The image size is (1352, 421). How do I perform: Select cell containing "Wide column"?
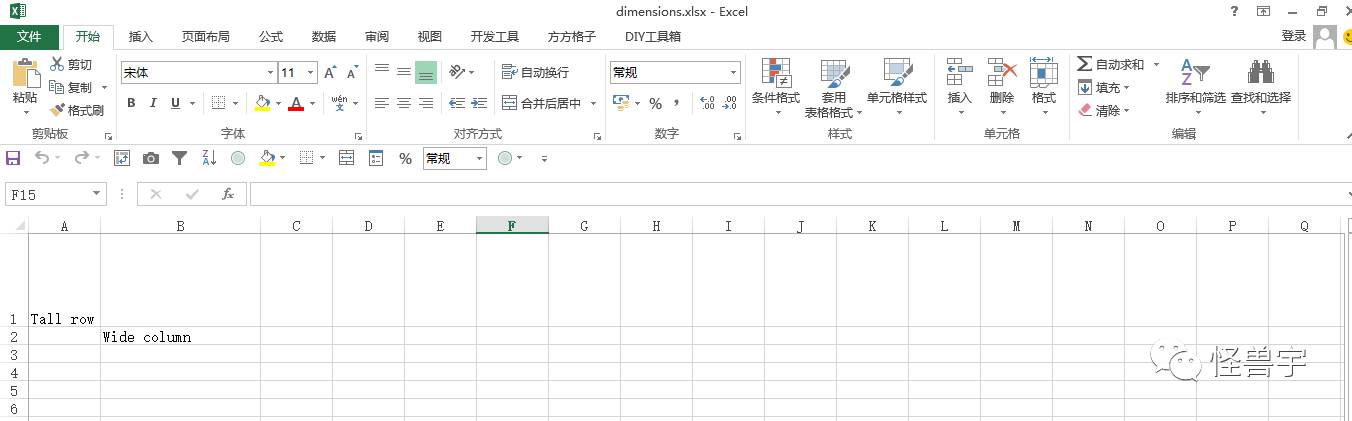(x=180, y=337)
